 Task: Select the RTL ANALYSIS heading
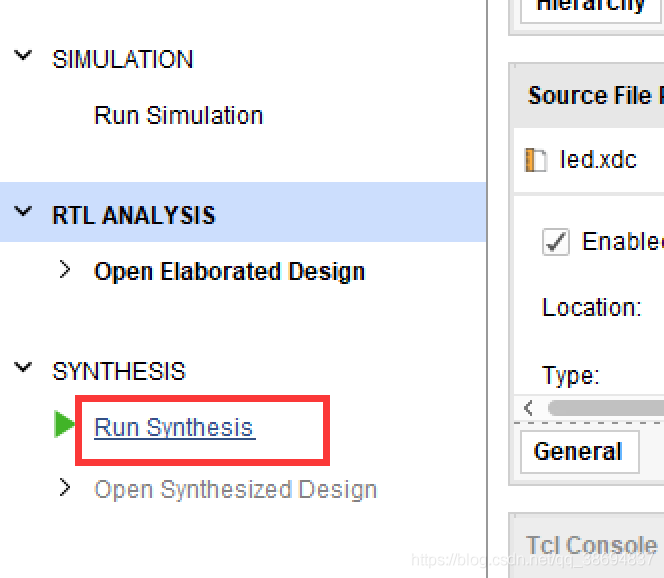[x=133, y=215]
